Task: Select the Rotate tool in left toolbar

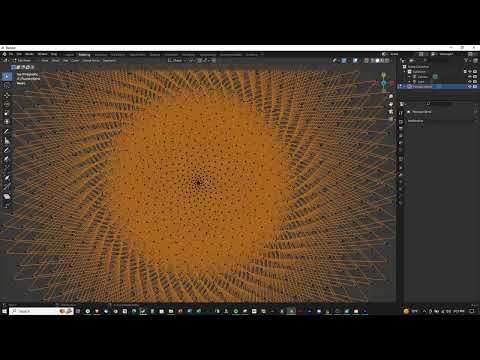Action: coord(7,104)
